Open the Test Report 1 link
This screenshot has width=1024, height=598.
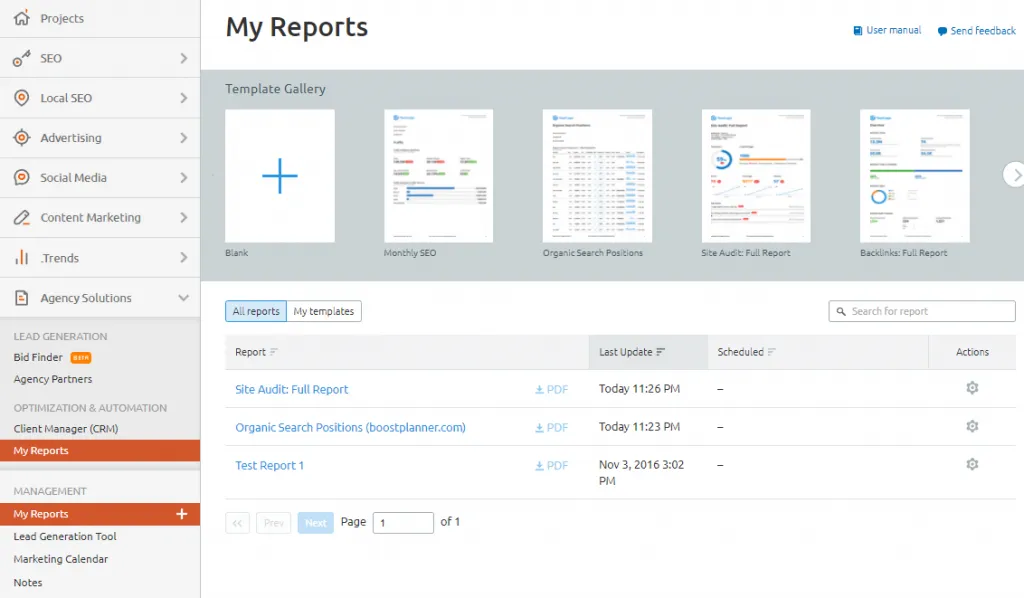pyautogui.click(x=270, y=465)
